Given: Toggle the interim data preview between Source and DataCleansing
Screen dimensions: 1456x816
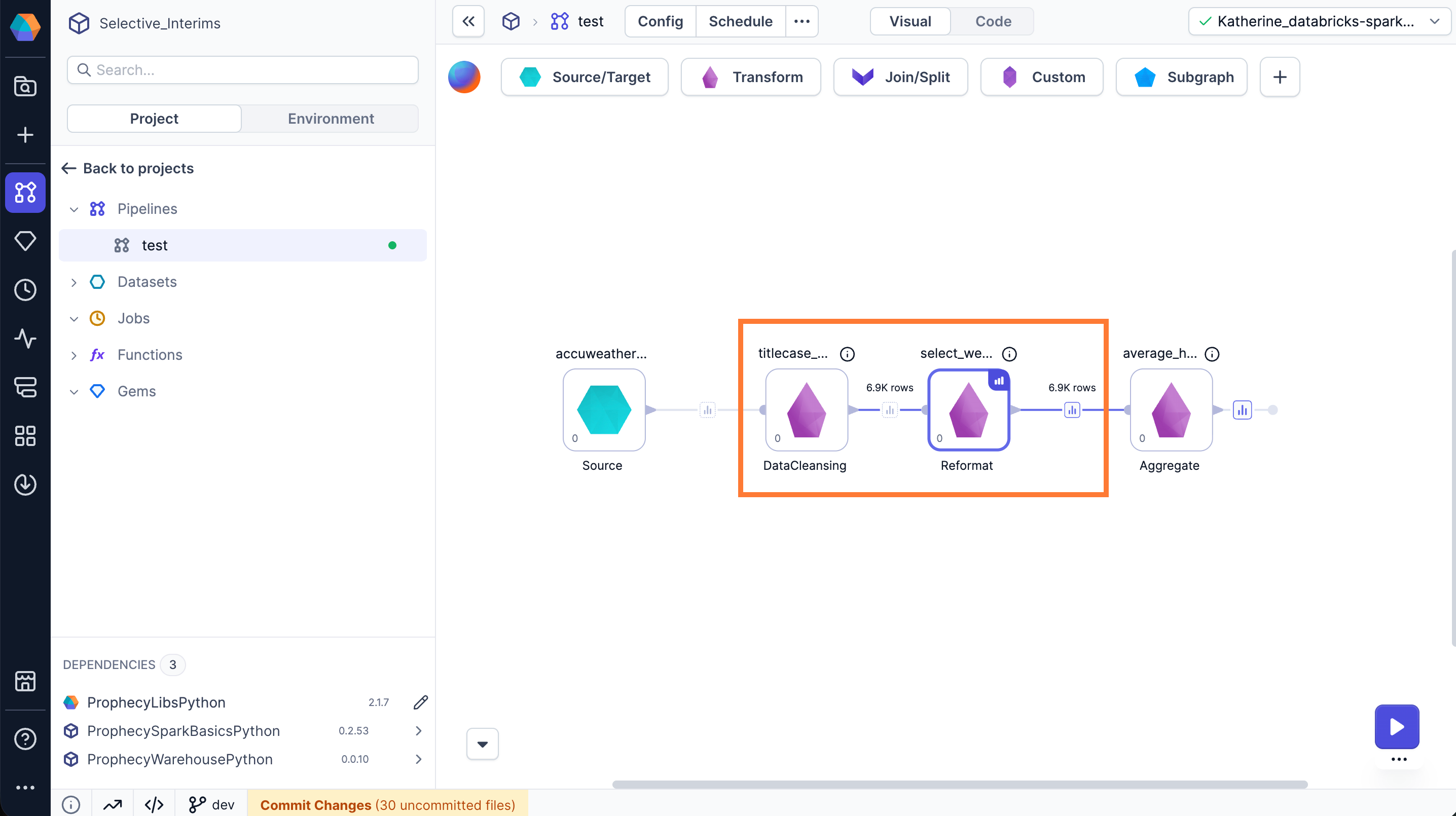Looking at the screenshot, I should coord(708,410).
